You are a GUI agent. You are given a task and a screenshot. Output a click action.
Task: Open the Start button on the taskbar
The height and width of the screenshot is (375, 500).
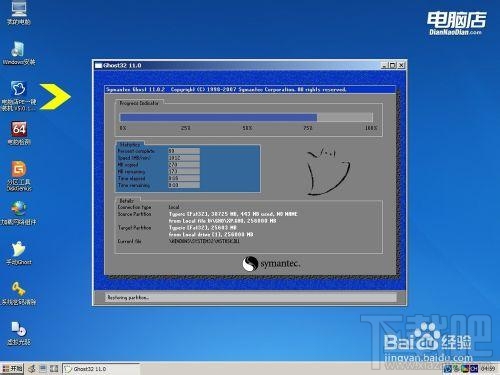click(x=12, y=368)
